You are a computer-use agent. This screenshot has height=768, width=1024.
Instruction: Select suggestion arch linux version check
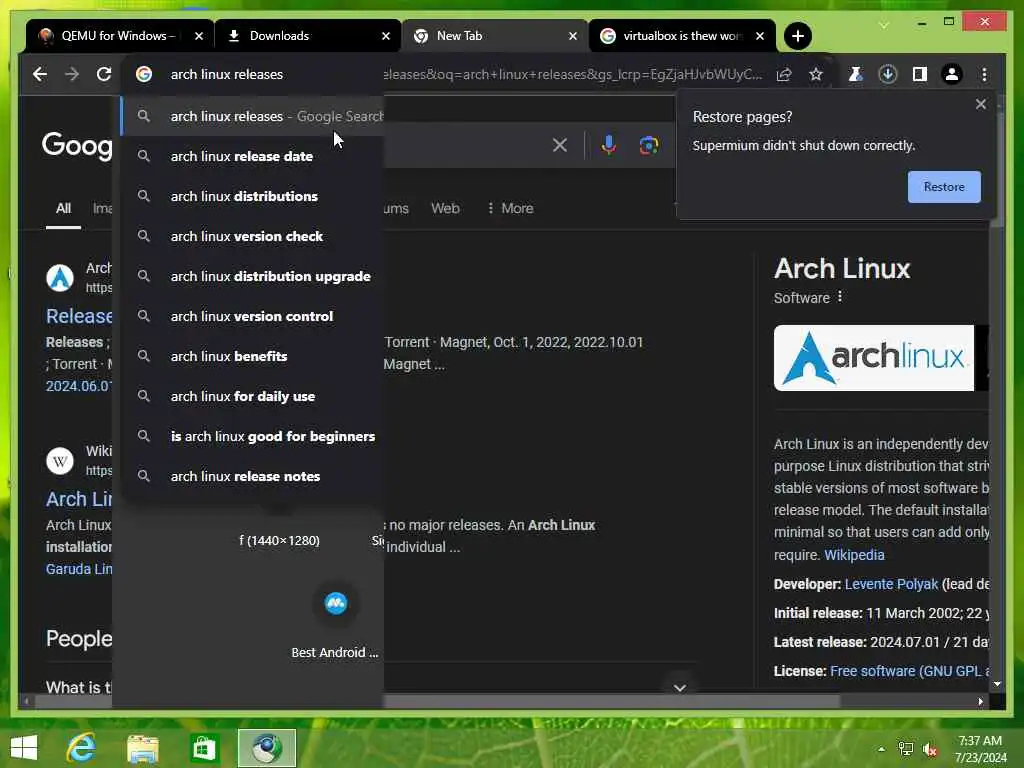253,236
